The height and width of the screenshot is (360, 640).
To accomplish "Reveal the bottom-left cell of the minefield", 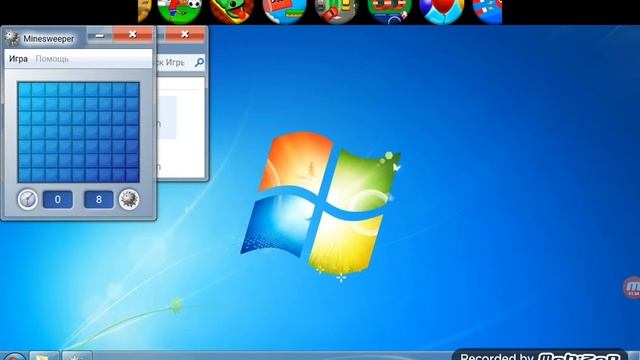I will point(24,175).
